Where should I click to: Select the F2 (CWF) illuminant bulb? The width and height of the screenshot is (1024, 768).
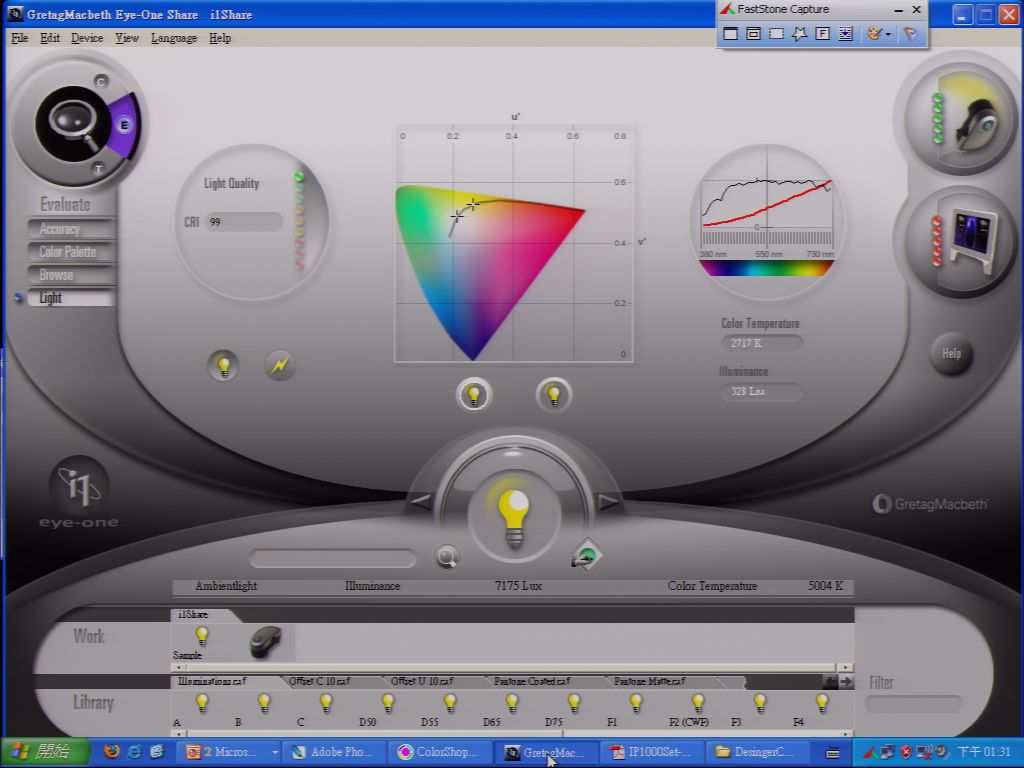tap(697, 703)
